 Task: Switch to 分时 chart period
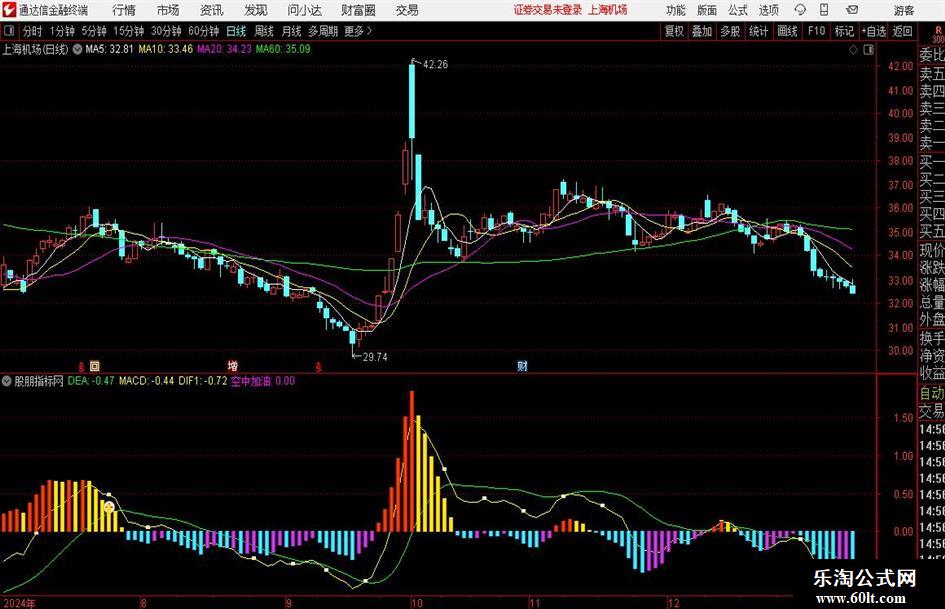pos(33,31)
